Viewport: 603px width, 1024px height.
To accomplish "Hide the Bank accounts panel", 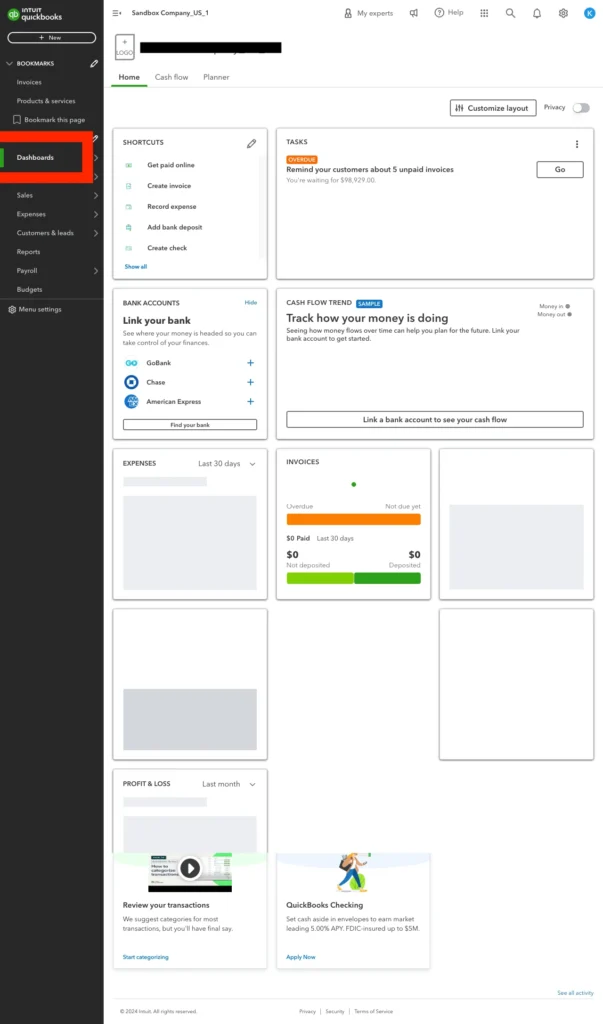I will pos(252,303).
